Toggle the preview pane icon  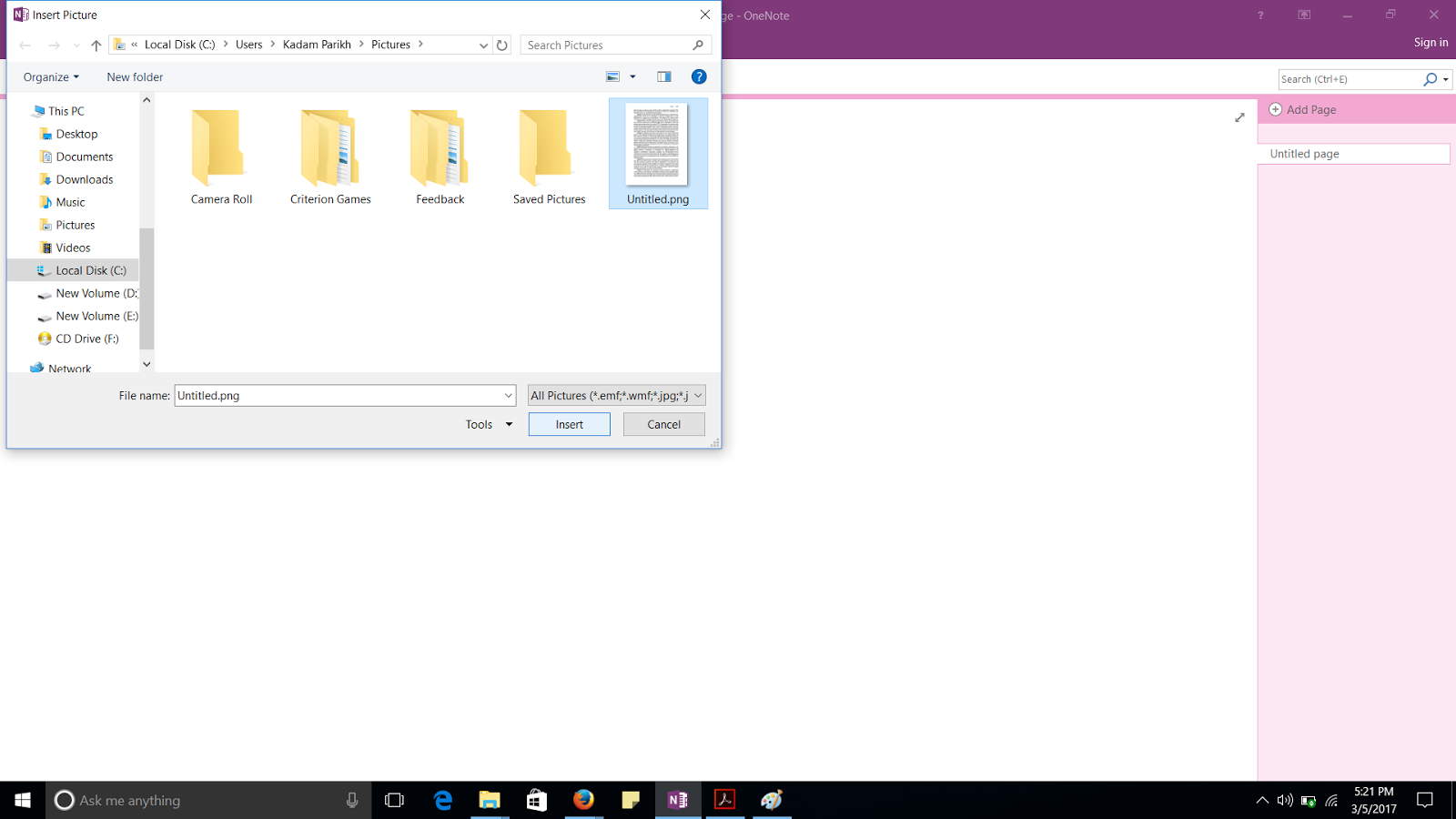(x=663, y=76)
